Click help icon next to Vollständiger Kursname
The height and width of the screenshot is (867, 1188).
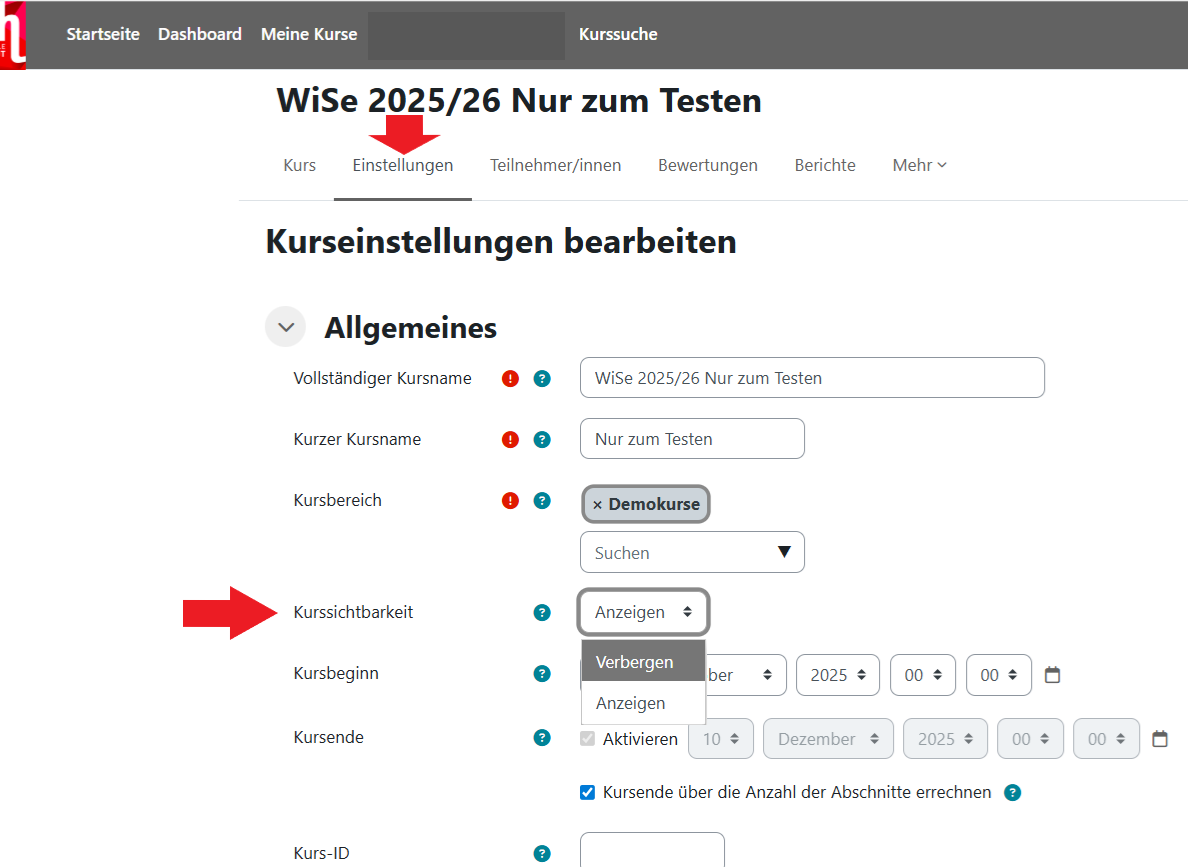coord(542,379)
